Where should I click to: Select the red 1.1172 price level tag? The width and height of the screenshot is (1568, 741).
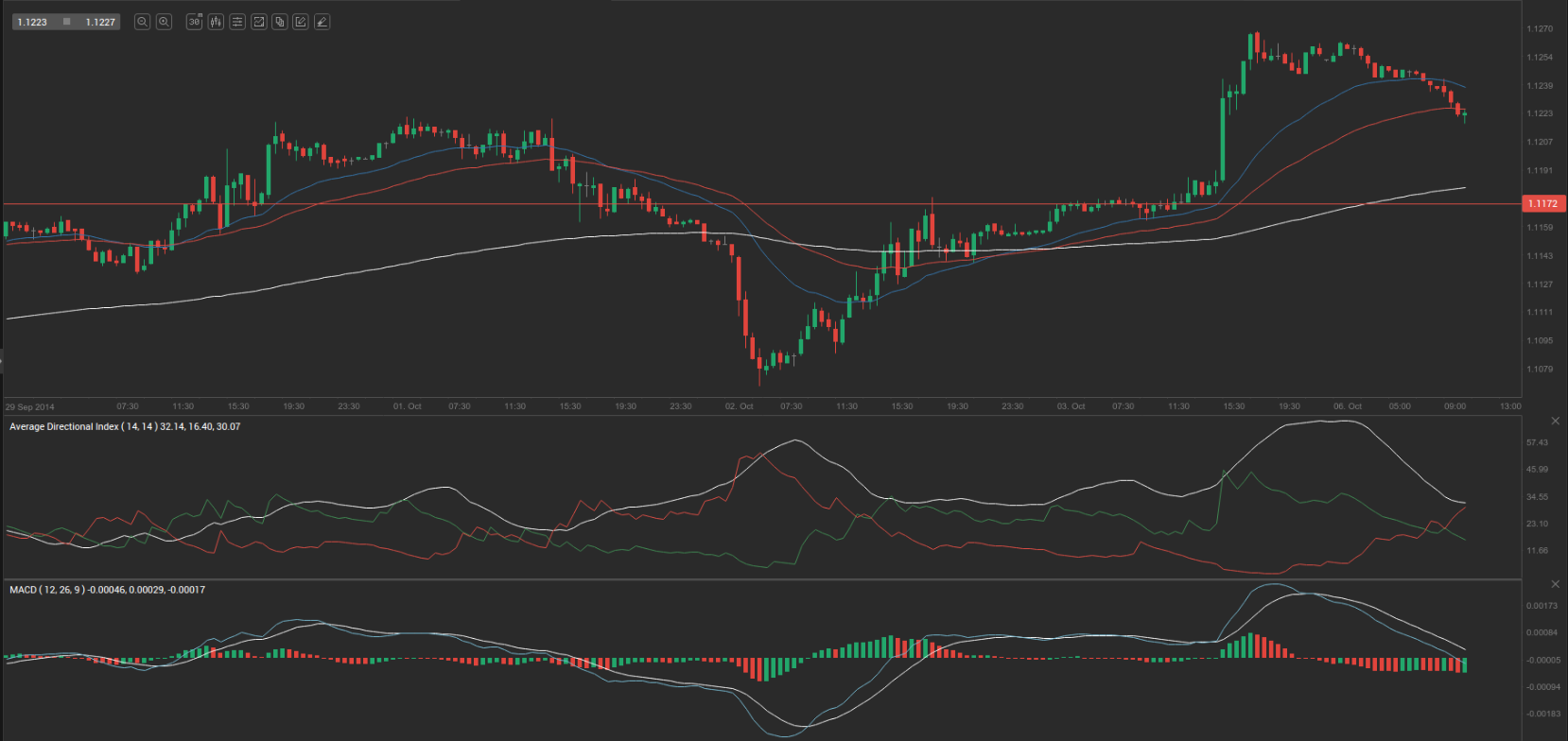point(1543,204)
